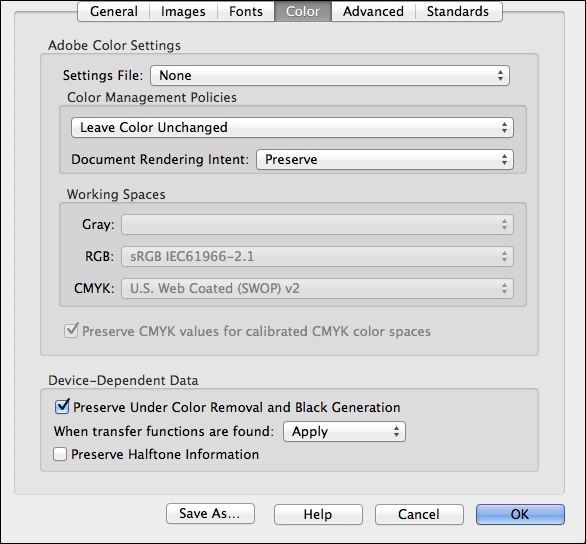This screenshot has width=586, height=544.
Task: Cancel the settings dialog
Action: (x=419, y=514)
